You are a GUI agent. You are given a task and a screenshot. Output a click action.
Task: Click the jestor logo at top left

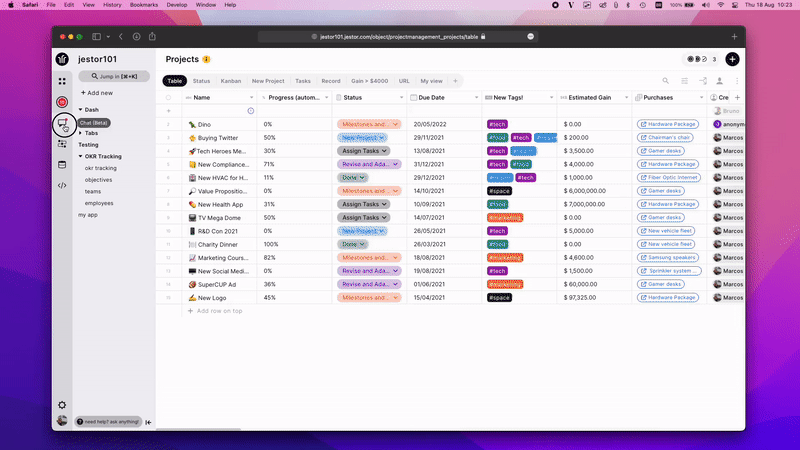tap(62, 59)
